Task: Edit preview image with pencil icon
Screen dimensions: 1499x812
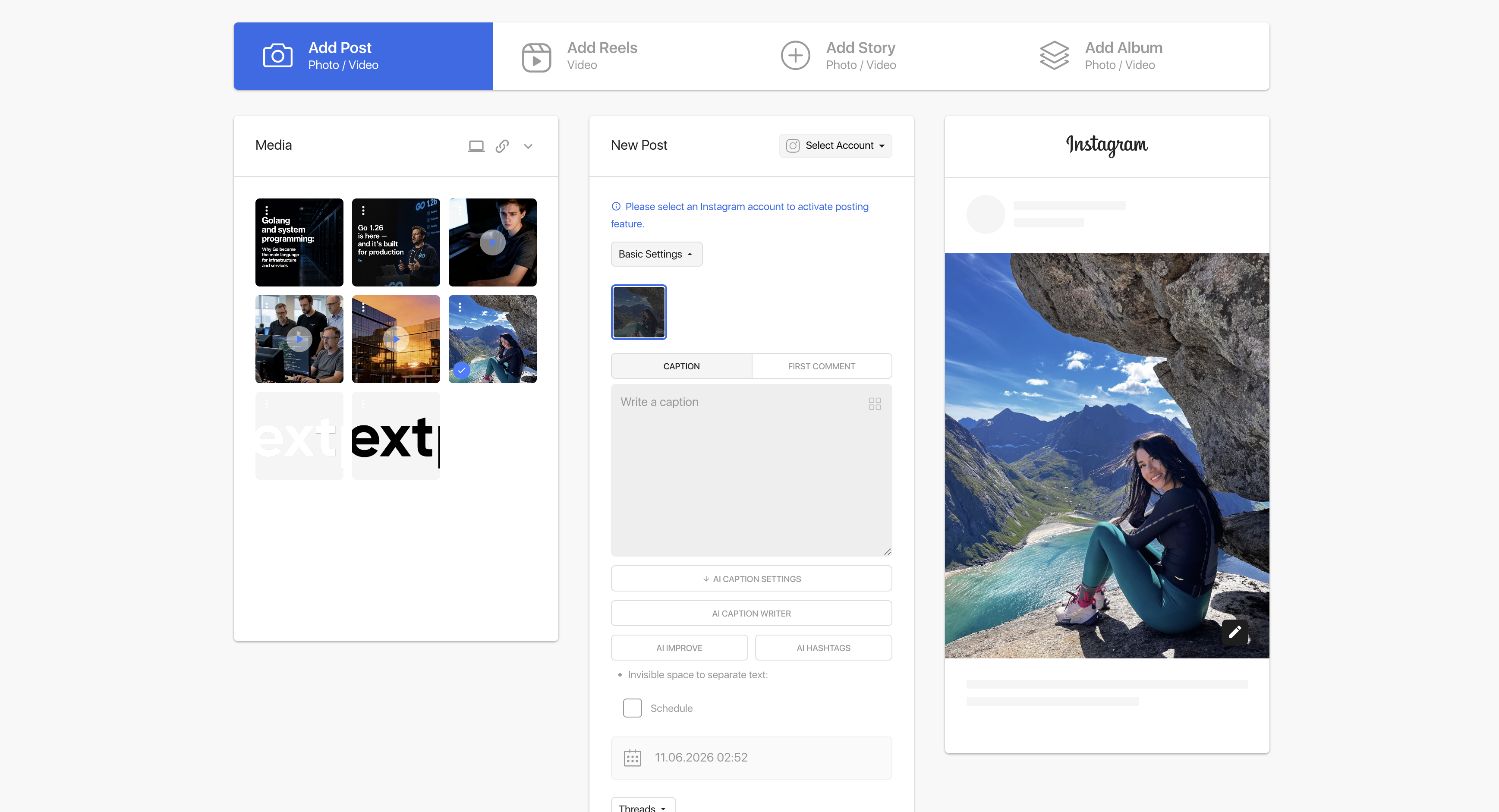Action: coord(1235,632)
